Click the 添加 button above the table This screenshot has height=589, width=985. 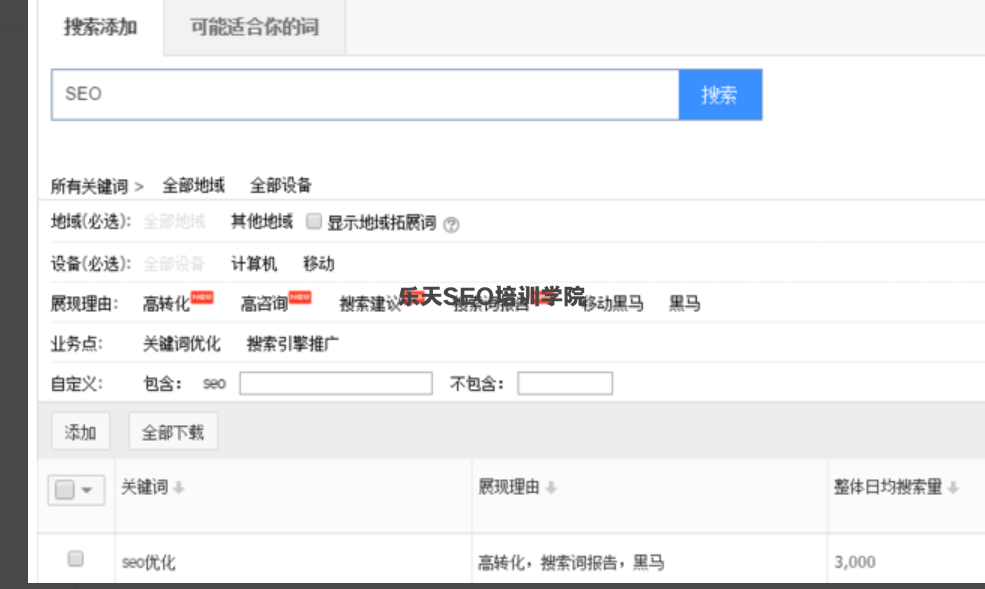pyautogui.click(x=80, y=429)
